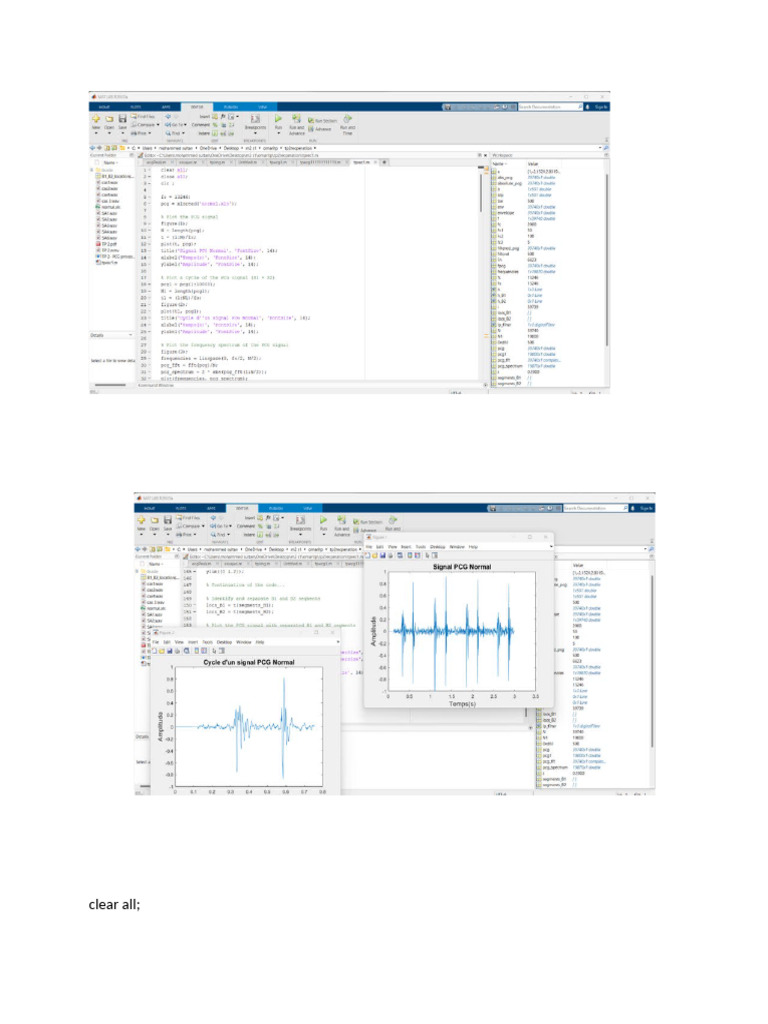Click 'clear all;' text below the screenshots

[x=114, y=904]
